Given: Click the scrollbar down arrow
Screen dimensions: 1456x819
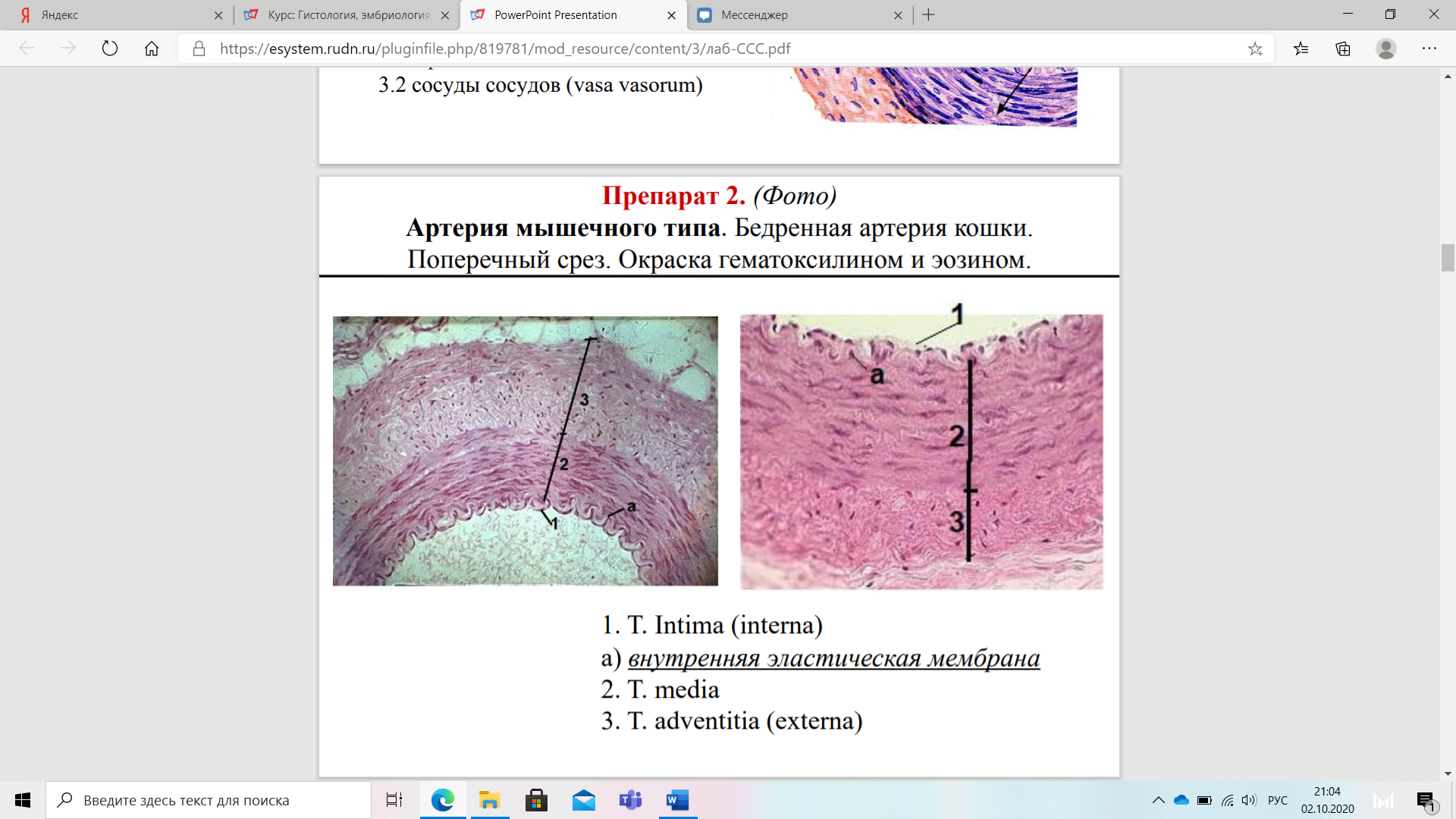Looking at the screenshot, I should tap(1448, 773).
